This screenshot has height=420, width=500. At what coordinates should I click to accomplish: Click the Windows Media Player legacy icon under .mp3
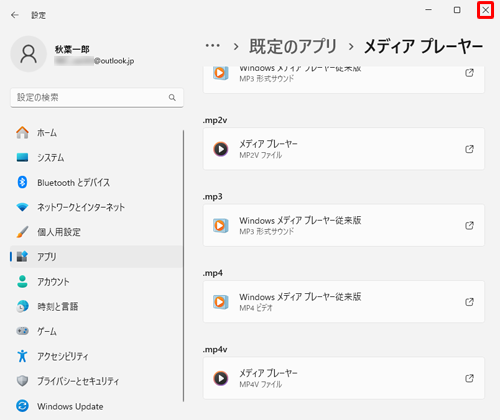(221, 226)
